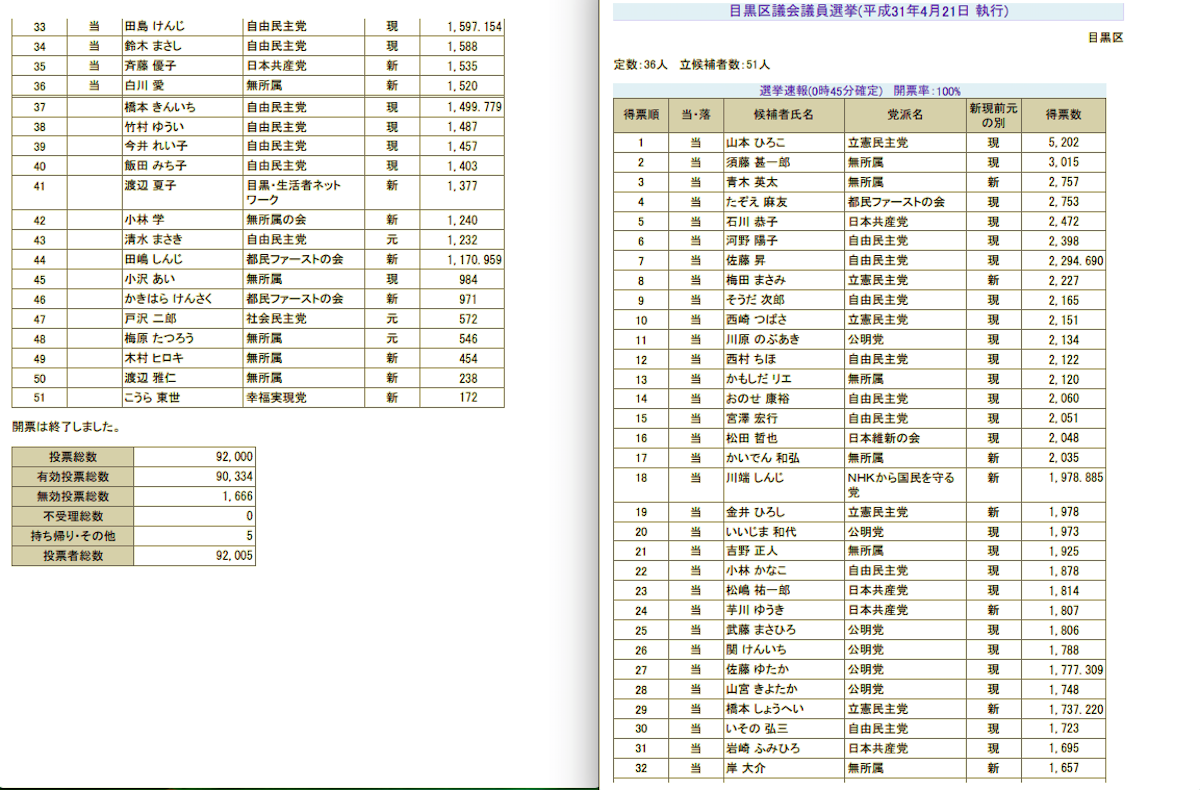
Task: Click 無所属の会 in 小林 学's row
Action: (278, 220)
